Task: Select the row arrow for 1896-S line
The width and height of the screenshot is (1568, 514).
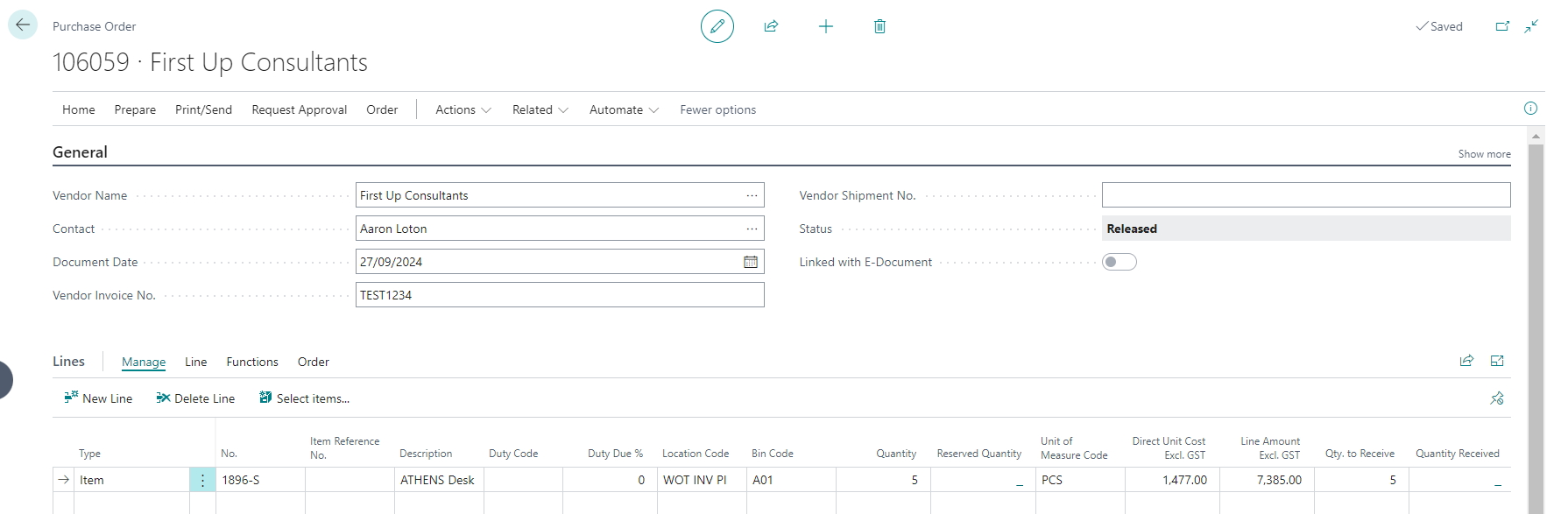Action: [x=63, y=480]
